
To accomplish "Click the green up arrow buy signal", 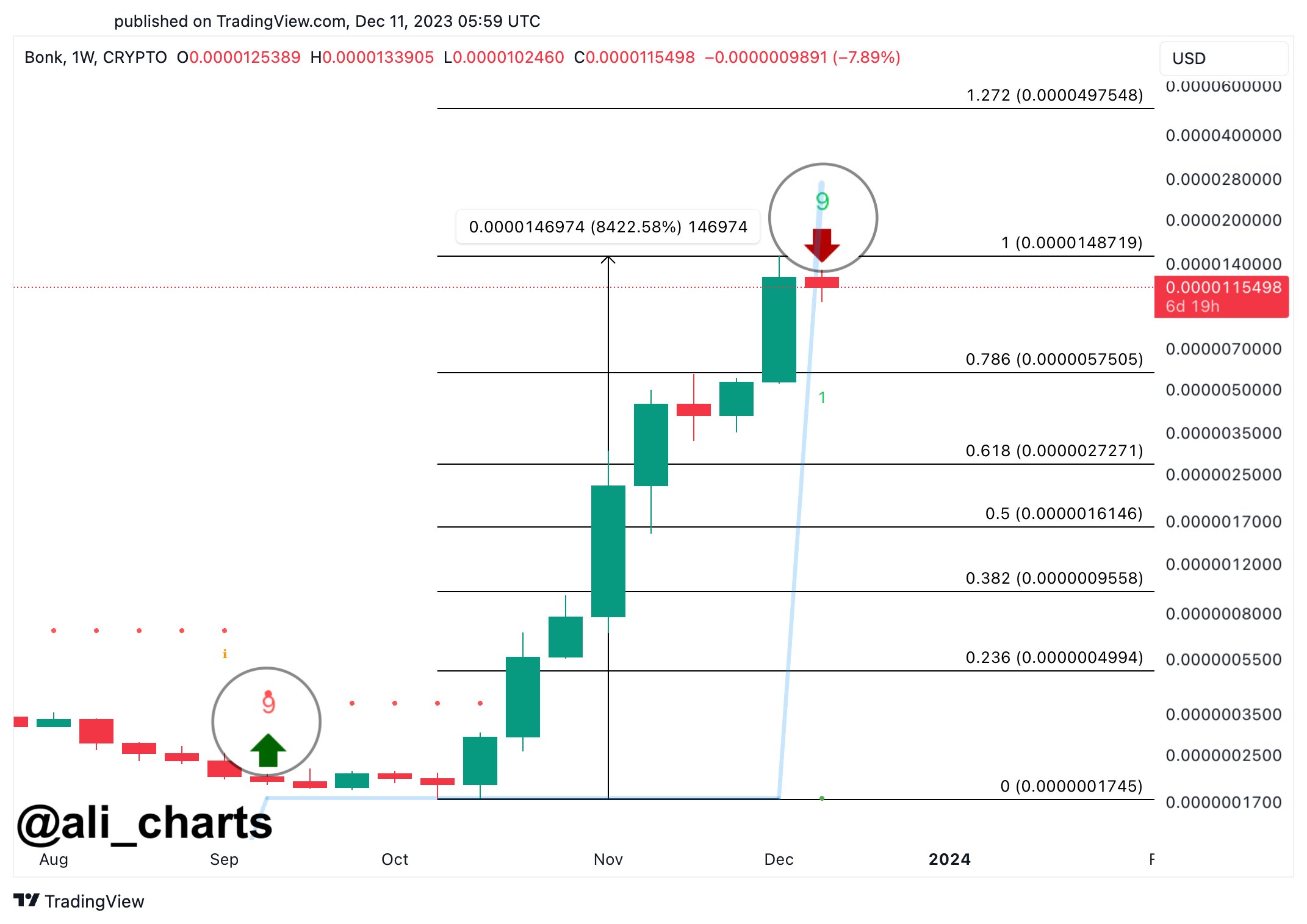I will point(268,750).
